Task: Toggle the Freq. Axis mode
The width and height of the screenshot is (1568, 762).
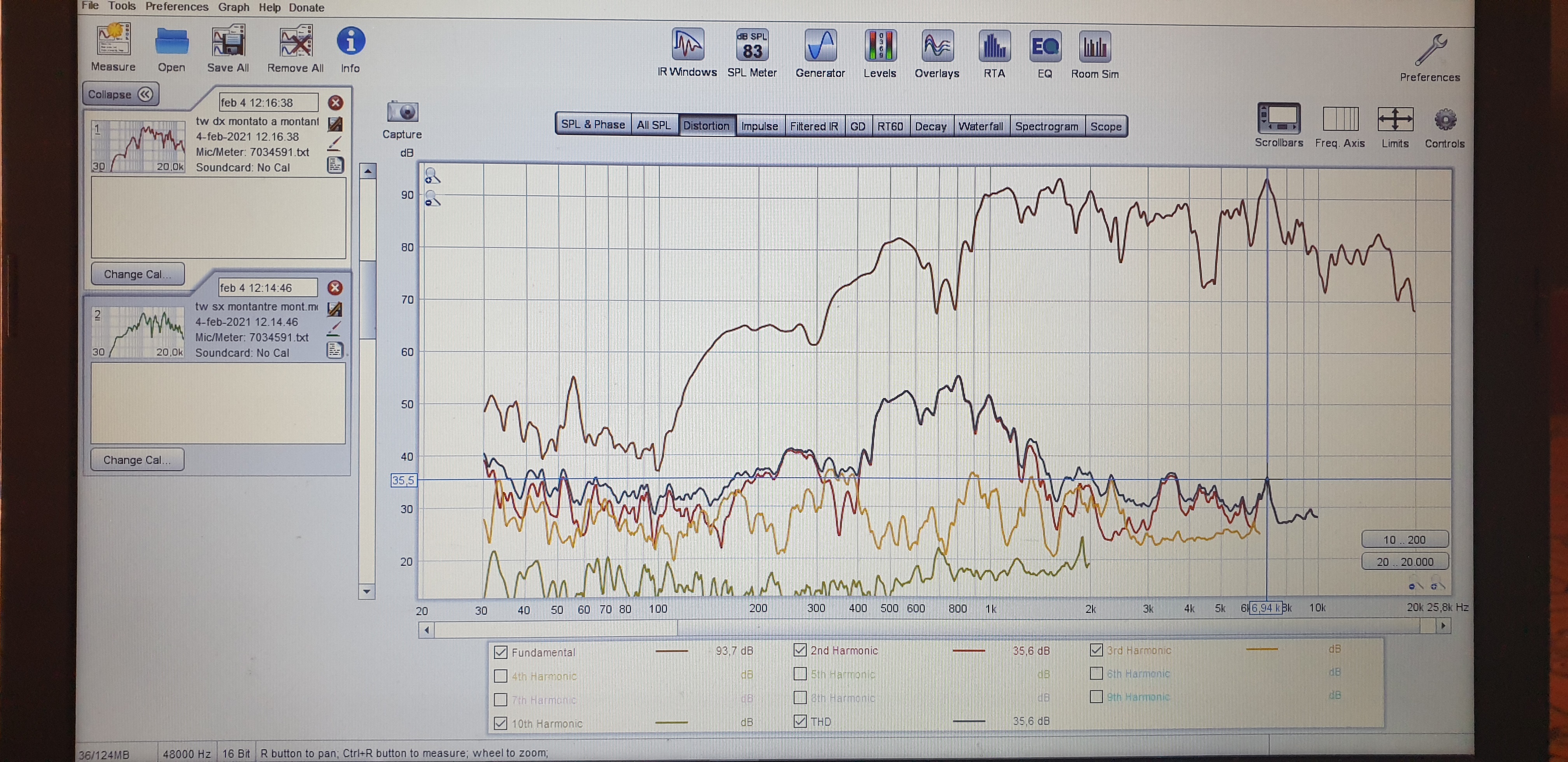Action: [1340, 119]
